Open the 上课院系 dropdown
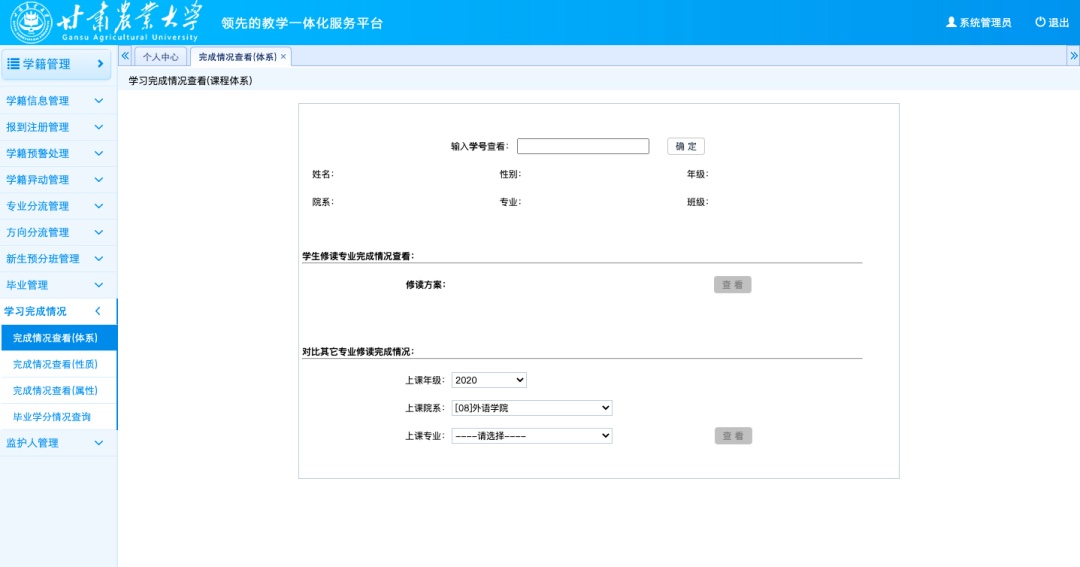 click(x=532, y=408)
